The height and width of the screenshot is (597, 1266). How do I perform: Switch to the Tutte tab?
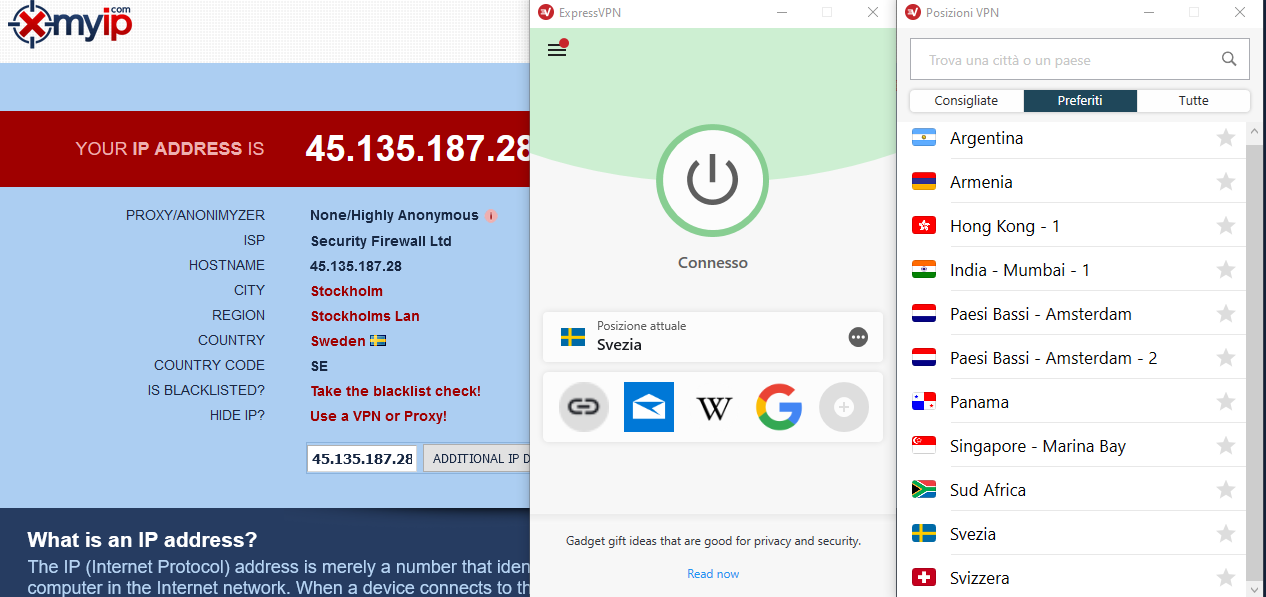[1194, 100]
